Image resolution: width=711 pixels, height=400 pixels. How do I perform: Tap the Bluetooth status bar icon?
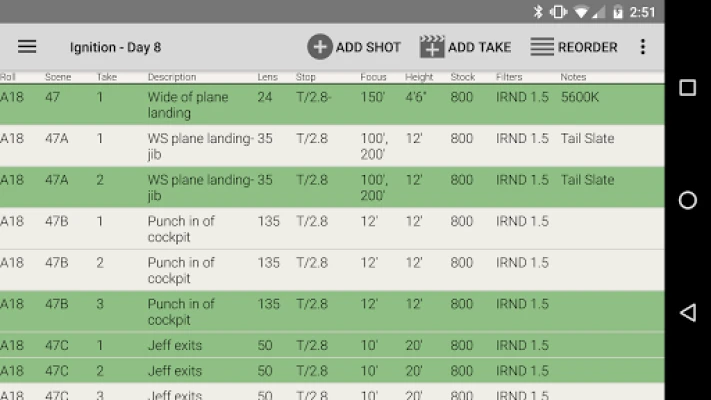coord(537,12)
